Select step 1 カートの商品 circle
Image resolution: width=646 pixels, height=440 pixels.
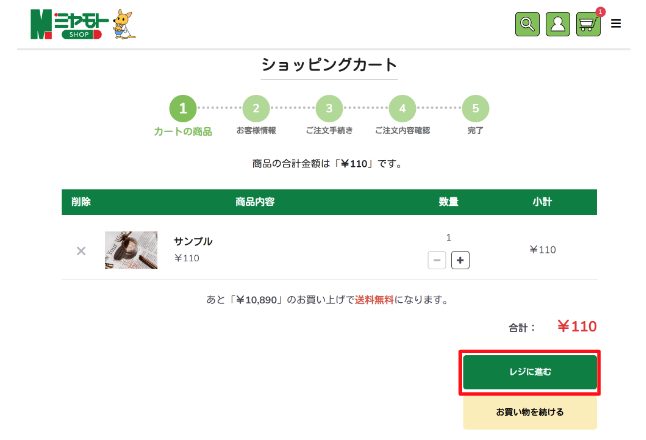(183, 108)
